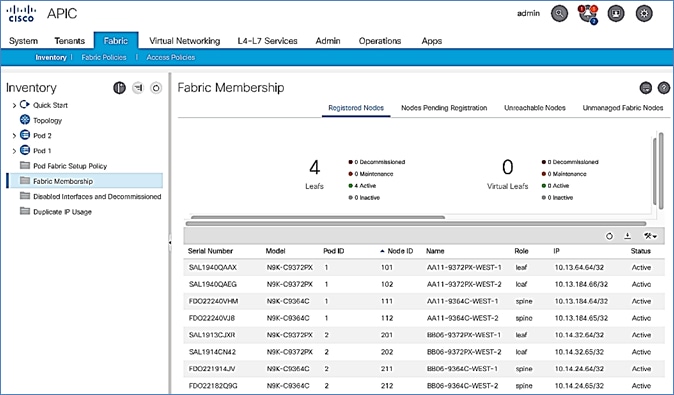
Task: Select Duplicate IP Usage item
Action: (x=62, y=211)
